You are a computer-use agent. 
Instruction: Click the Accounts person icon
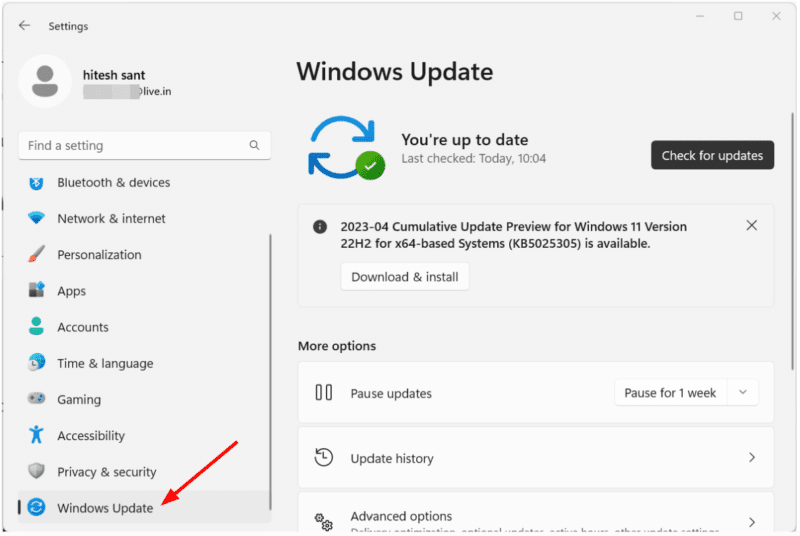point(36,326)
